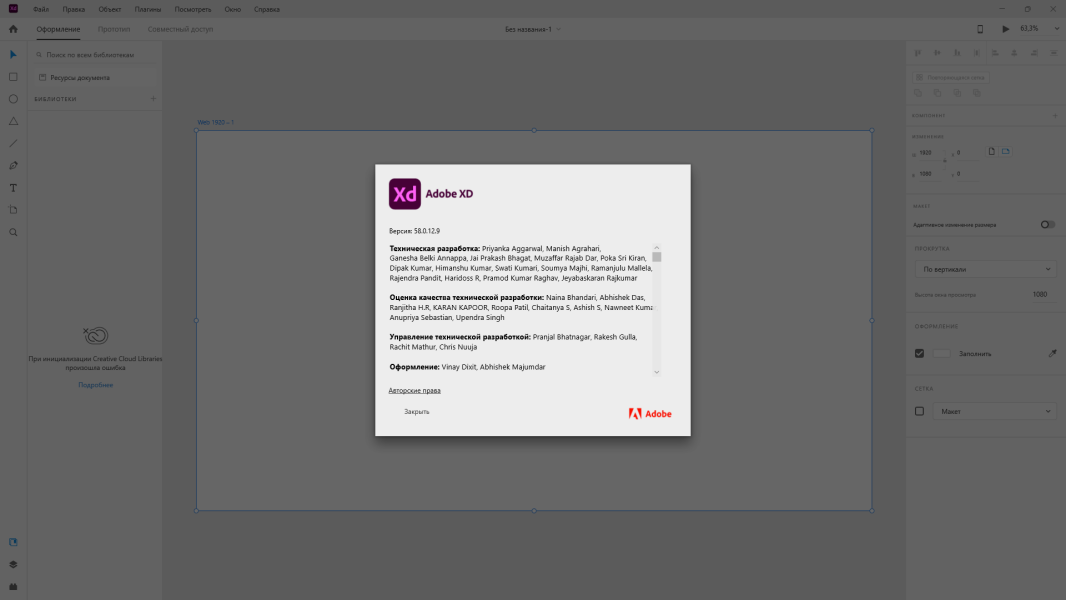Click the Exclude Overlap boolean icon
The height and width of the screenshot is (600, 1066).
[977, 93]
